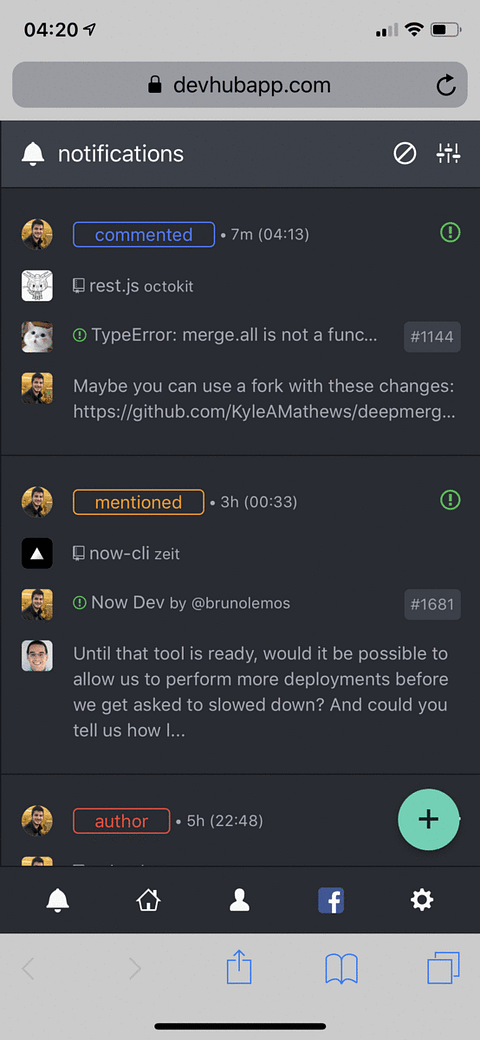
Task: Go to the home feed icon
Action: pos(149,900)
